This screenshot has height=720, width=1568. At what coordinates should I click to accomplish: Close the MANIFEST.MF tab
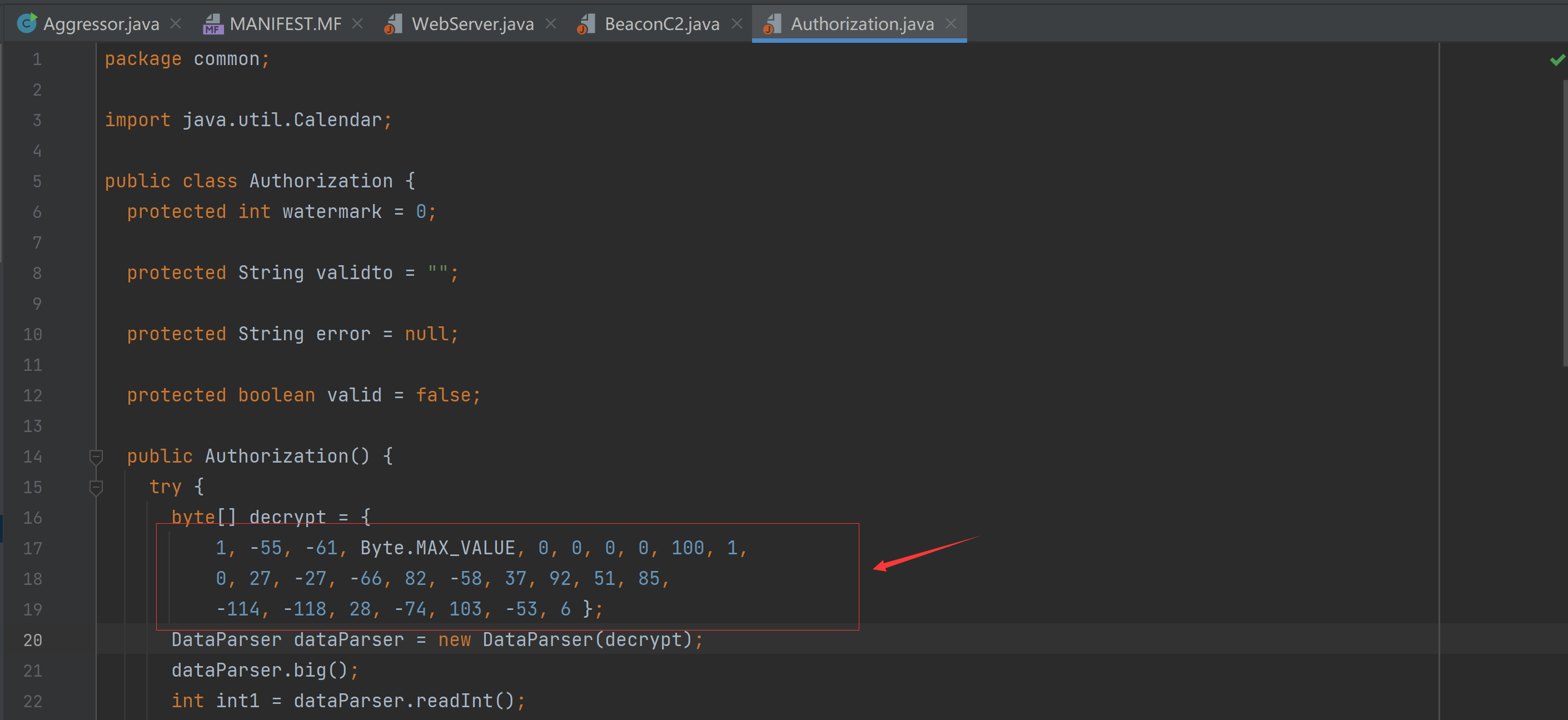tap(358, 24)
